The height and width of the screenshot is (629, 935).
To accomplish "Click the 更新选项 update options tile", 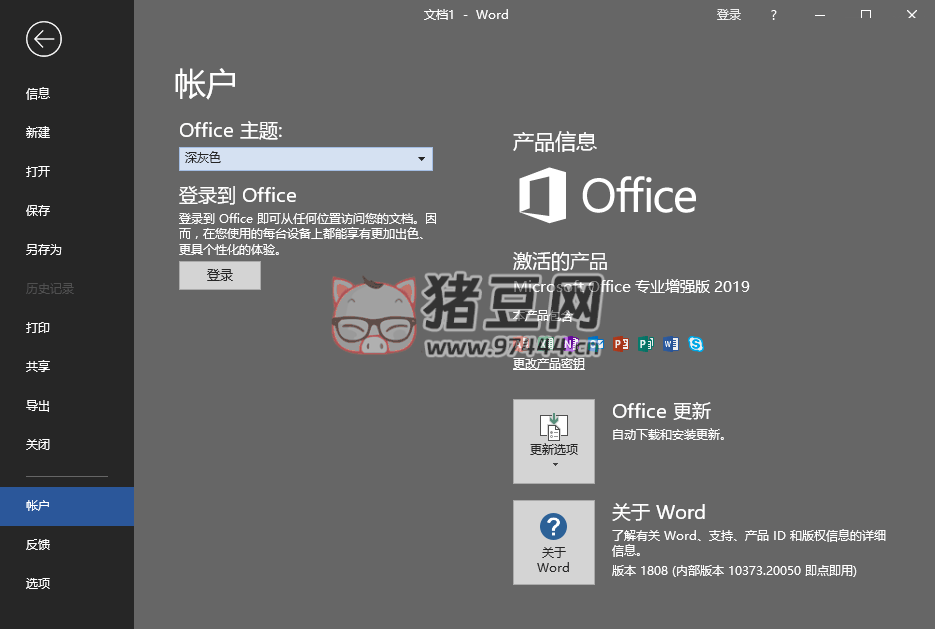I will (553, 441).
